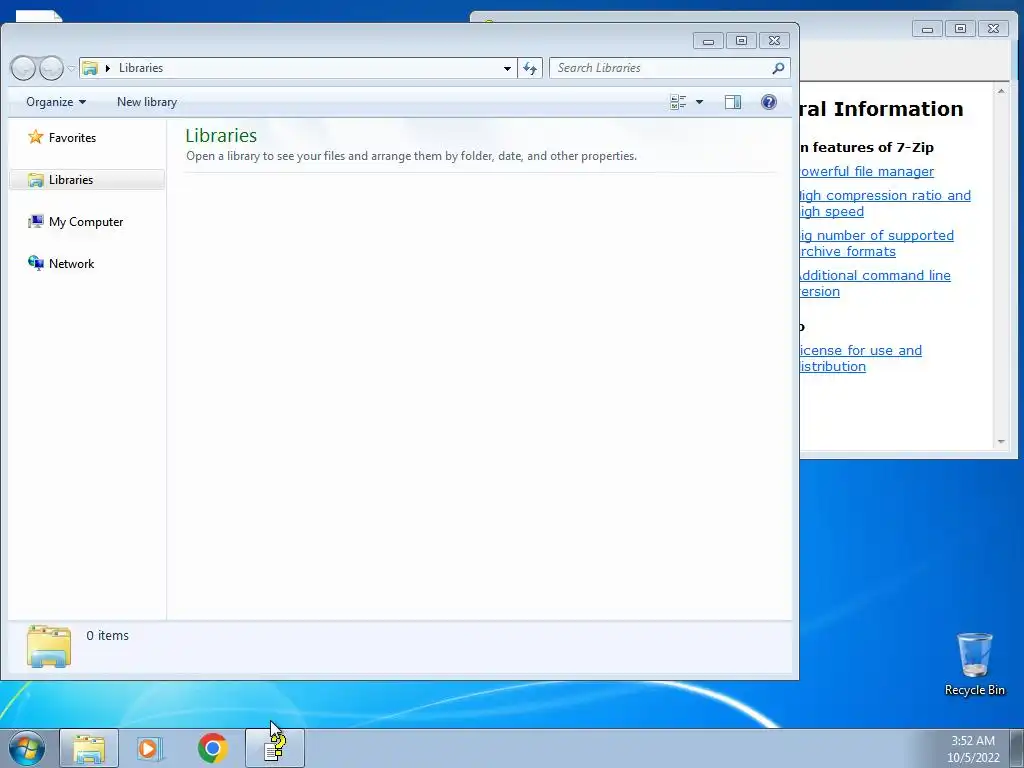
Task: Open the view options dropdown arrow
Action: coord(699,102)
